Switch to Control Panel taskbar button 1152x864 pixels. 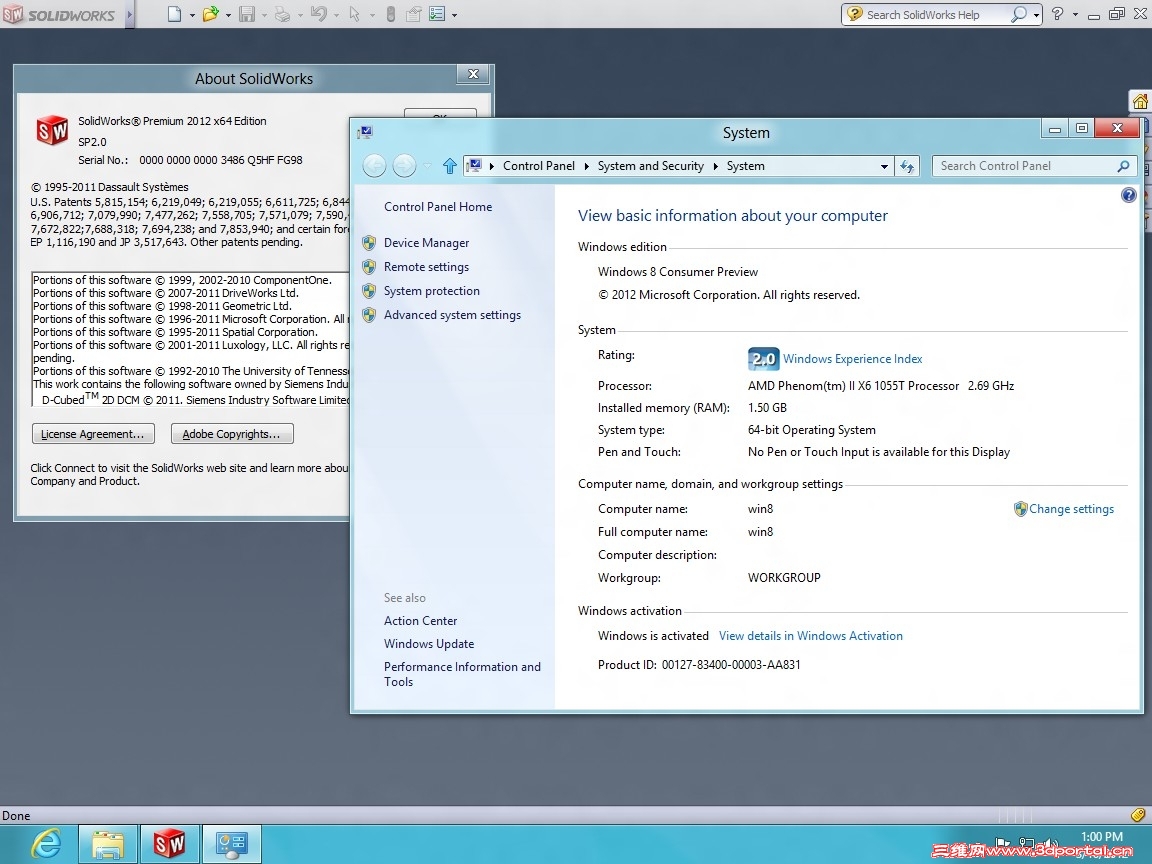pyautogui.click(x=231, y=844)
